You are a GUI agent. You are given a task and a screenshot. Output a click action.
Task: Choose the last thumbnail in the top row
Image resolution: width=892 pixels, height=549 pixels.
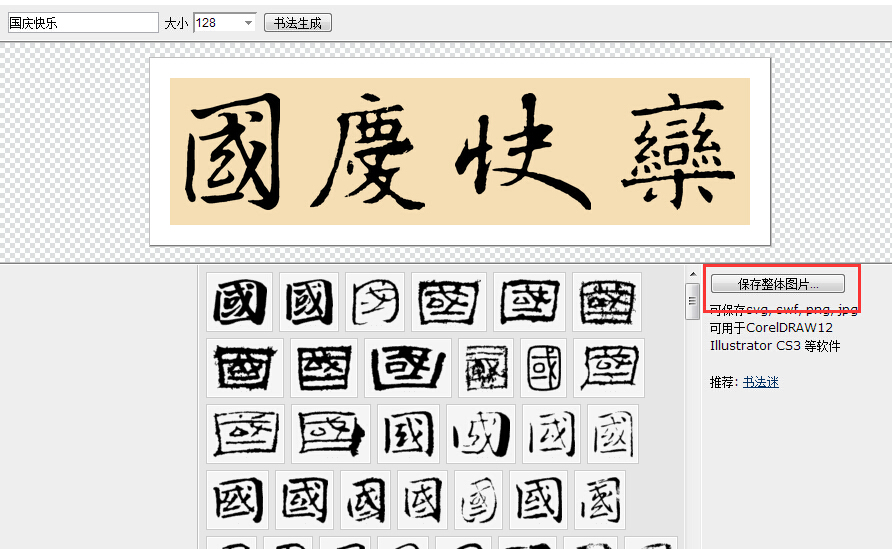(607, 302)
